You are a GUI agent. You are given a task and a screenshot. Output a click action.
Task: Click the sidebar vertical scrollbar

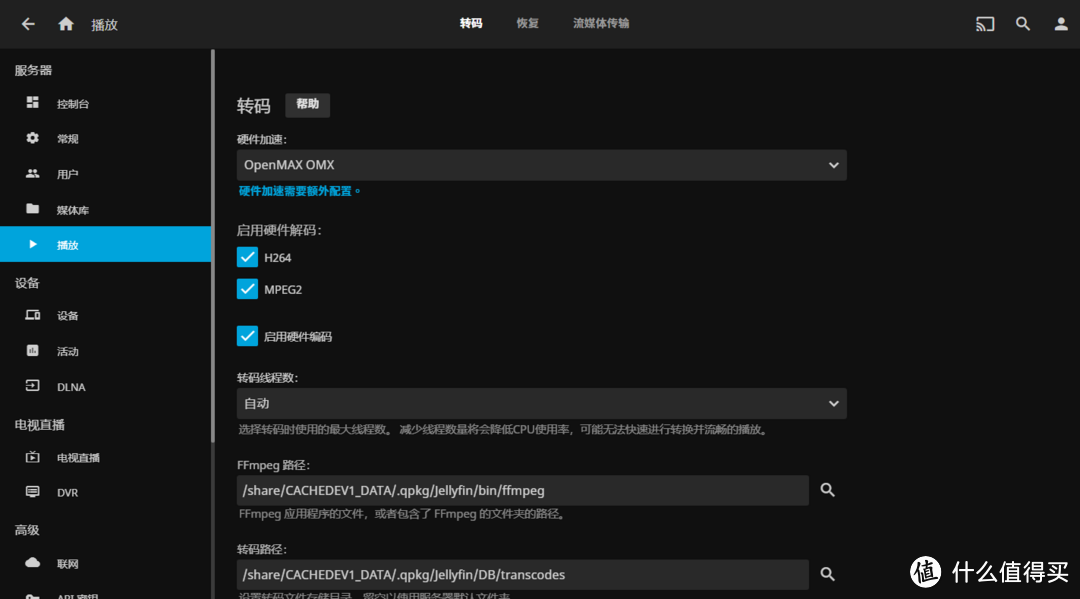click(213, 245)
